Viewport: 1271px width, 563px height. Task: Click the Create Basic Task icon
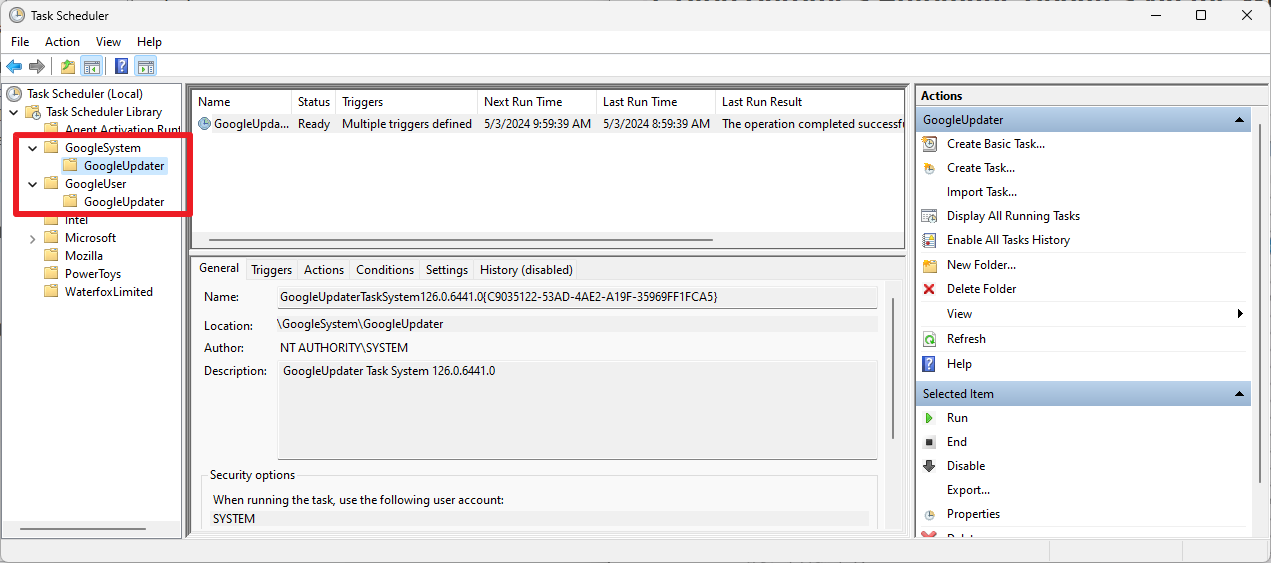click(x=929, y=144)
